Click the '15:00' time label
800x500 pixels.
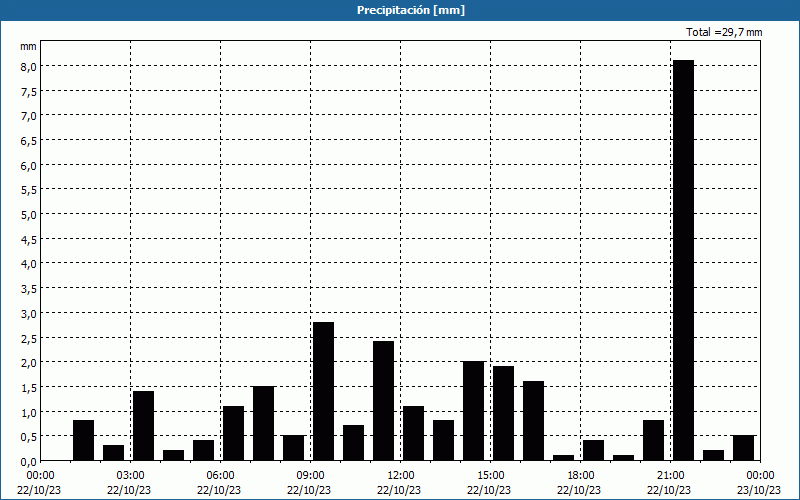[x=490, y=476]
